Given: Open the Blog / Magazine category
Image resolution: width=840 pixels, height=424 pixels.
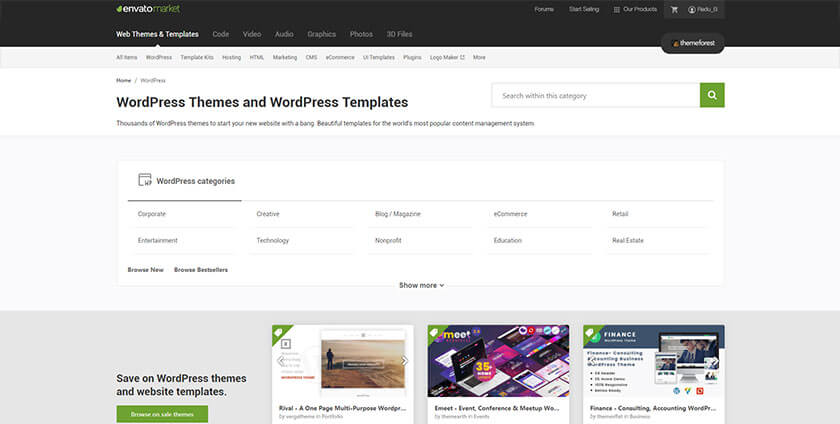Looking at the screenshot, I should click(x=398, y=214).
